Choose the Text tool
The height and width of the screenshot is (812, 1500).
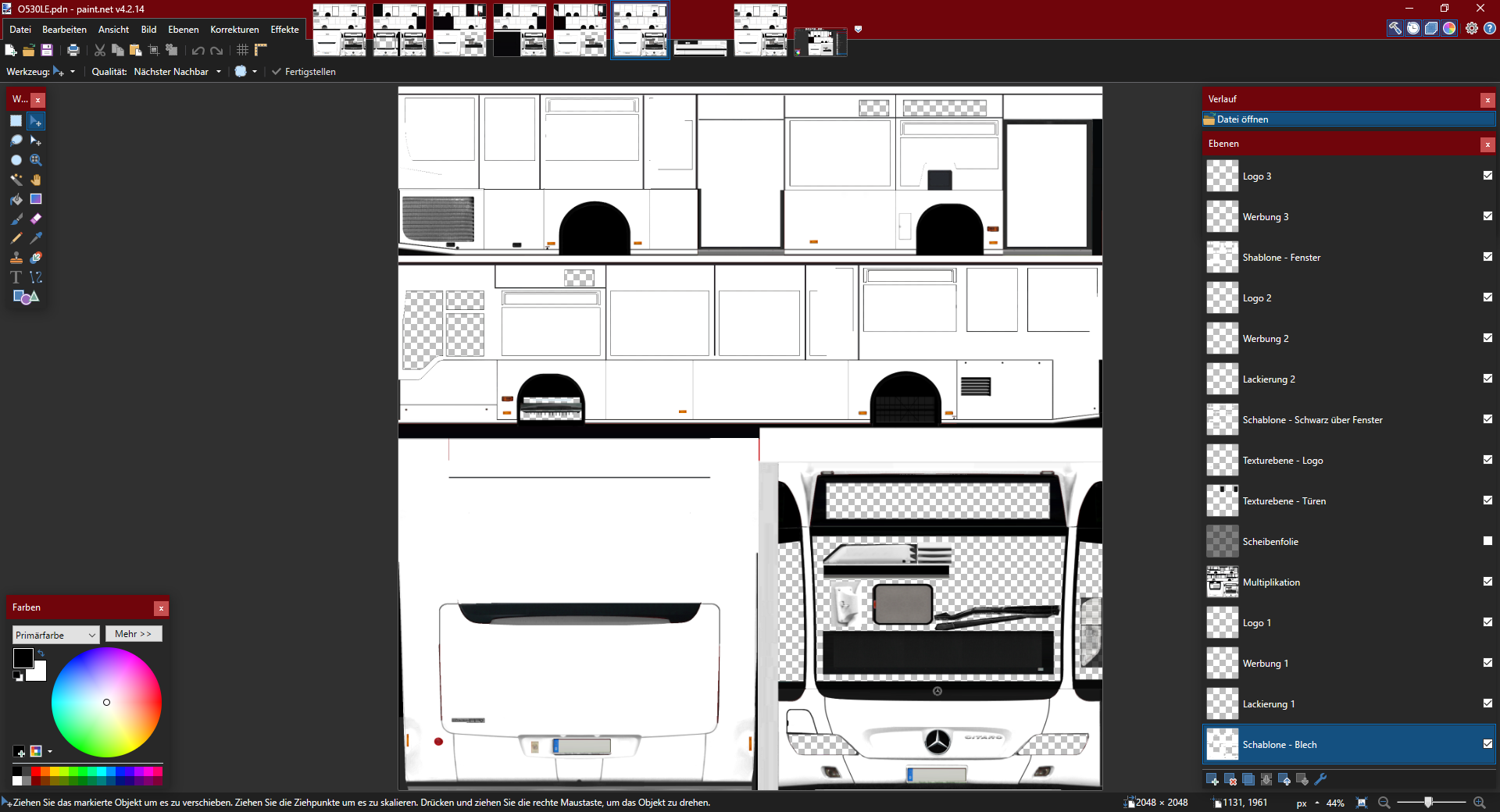[16, 277]
